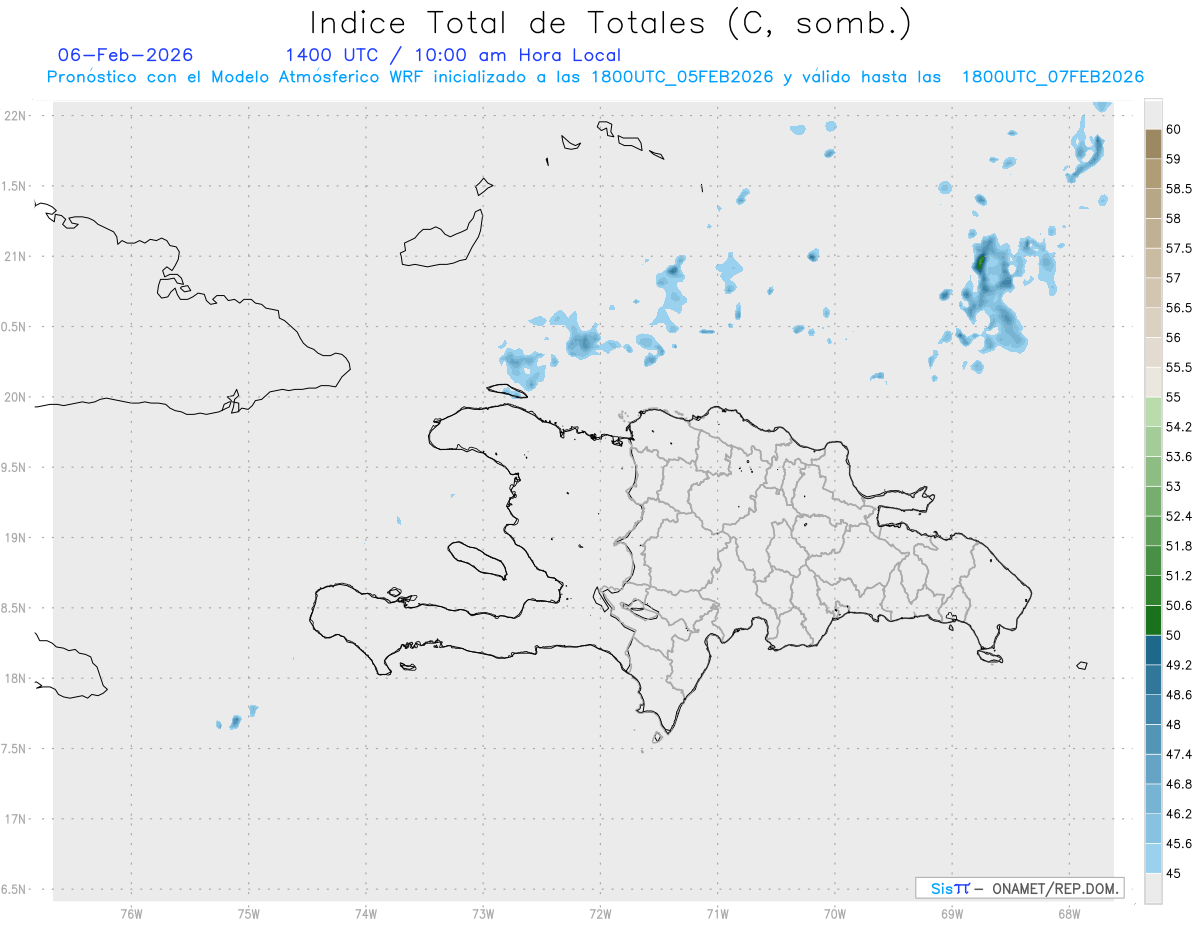Click the "46.2" colorbar value
The height and width of the screenshot is (927, 1200).
1178,814
